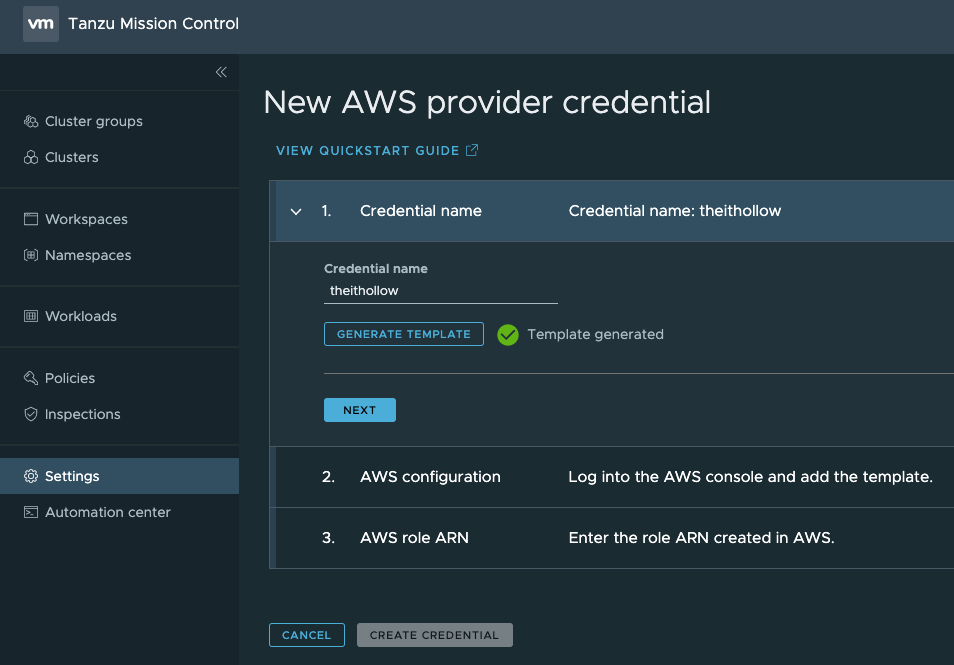Click the Workspaces icon
This screenshot has height=665, width=954.
pos(31,219)
